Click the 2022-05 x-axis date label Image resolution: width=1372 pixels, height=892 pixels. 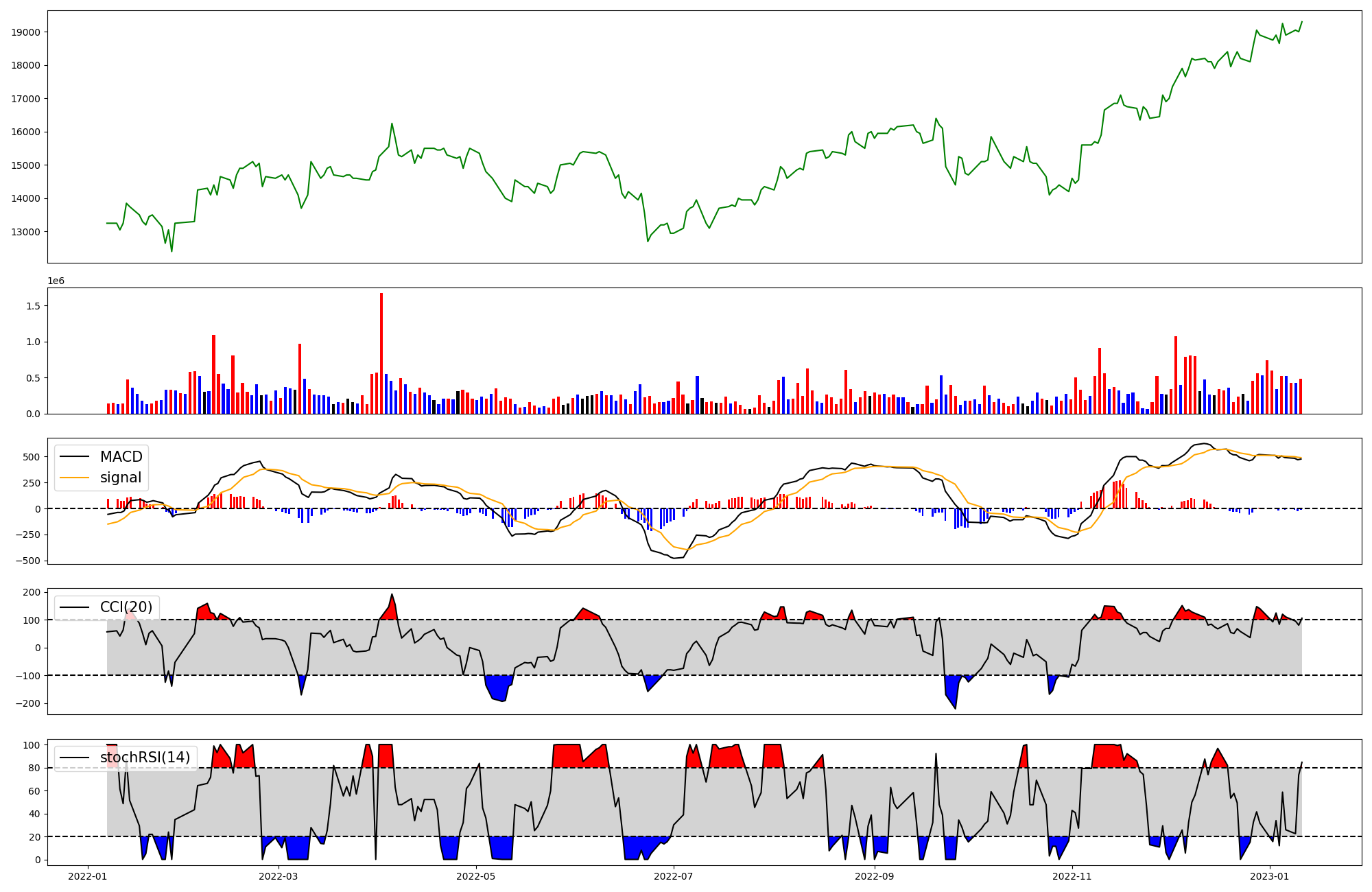tap(475, 876)
